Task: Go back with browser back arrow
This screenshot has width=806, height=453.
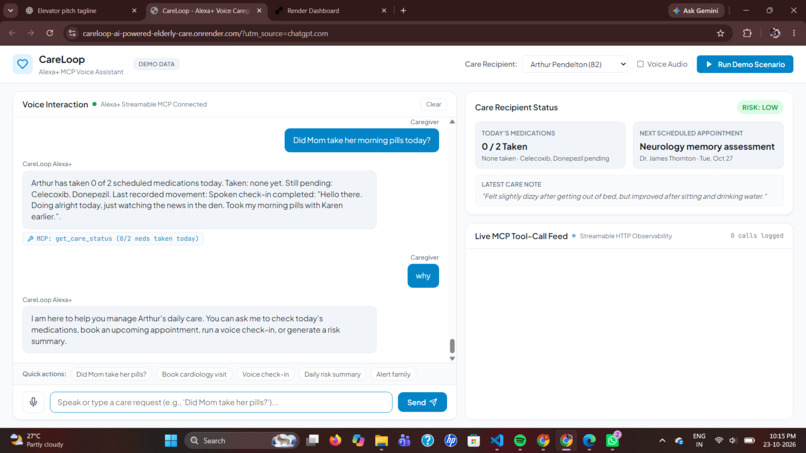Action: 12,33
